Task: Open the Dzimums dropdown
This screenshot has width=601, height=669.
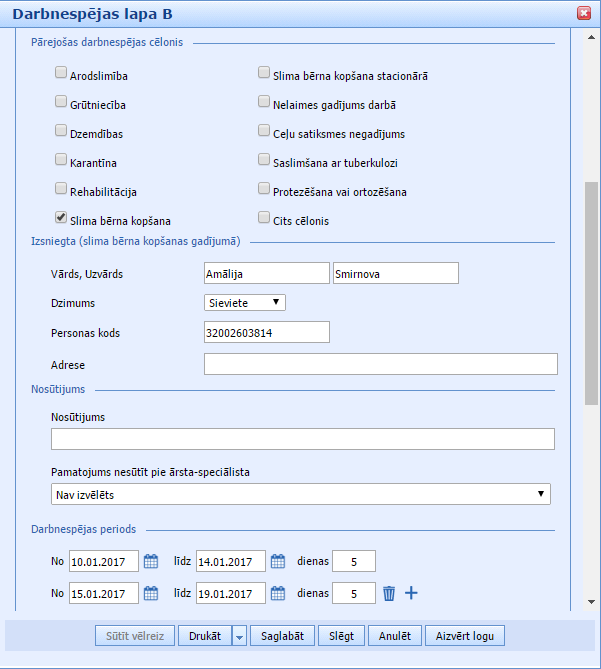Action: coord(245,302)
